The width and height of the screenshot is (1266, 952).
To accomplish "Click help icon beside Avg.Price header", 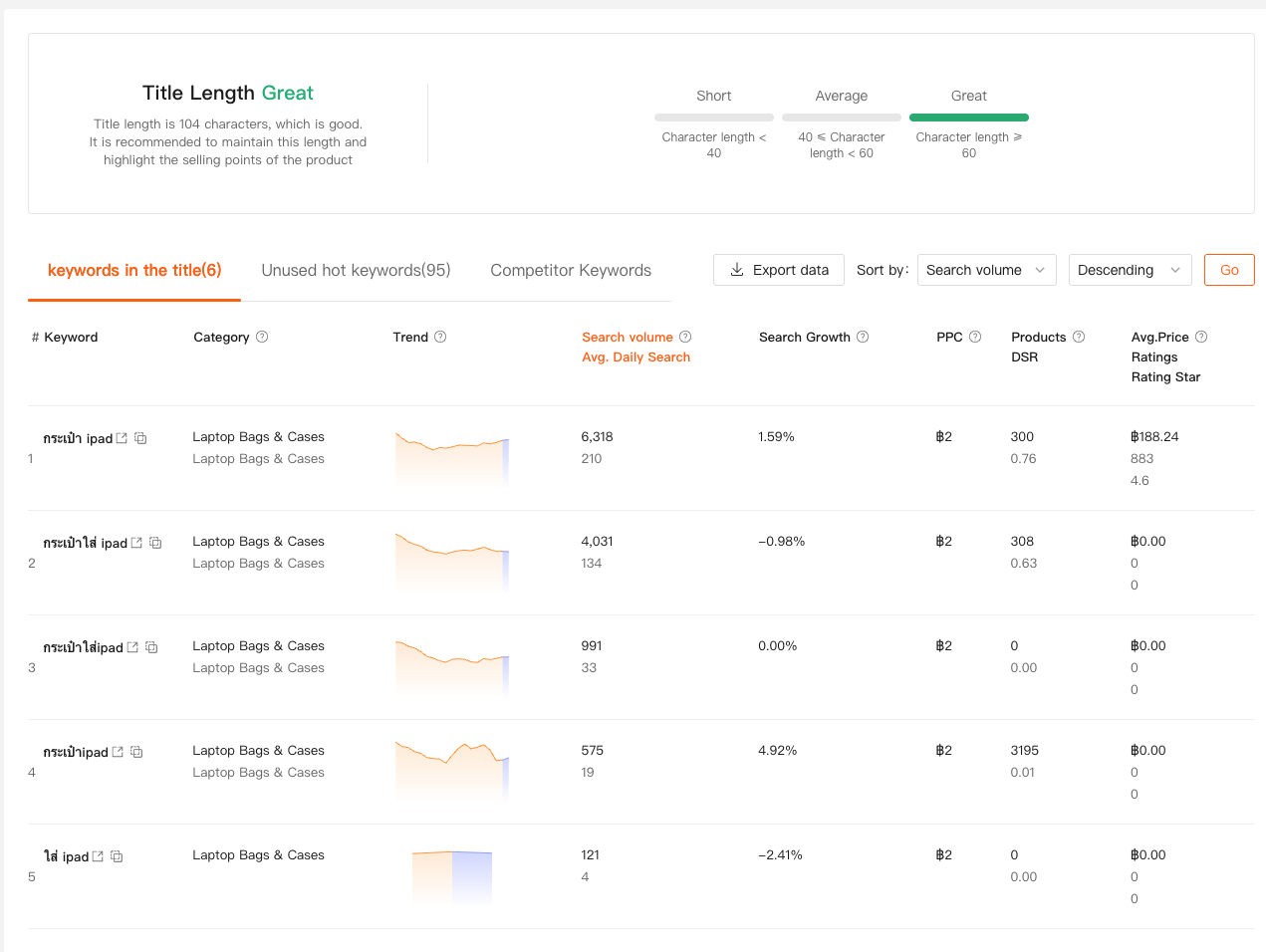I will click(x=1201, y=337).
